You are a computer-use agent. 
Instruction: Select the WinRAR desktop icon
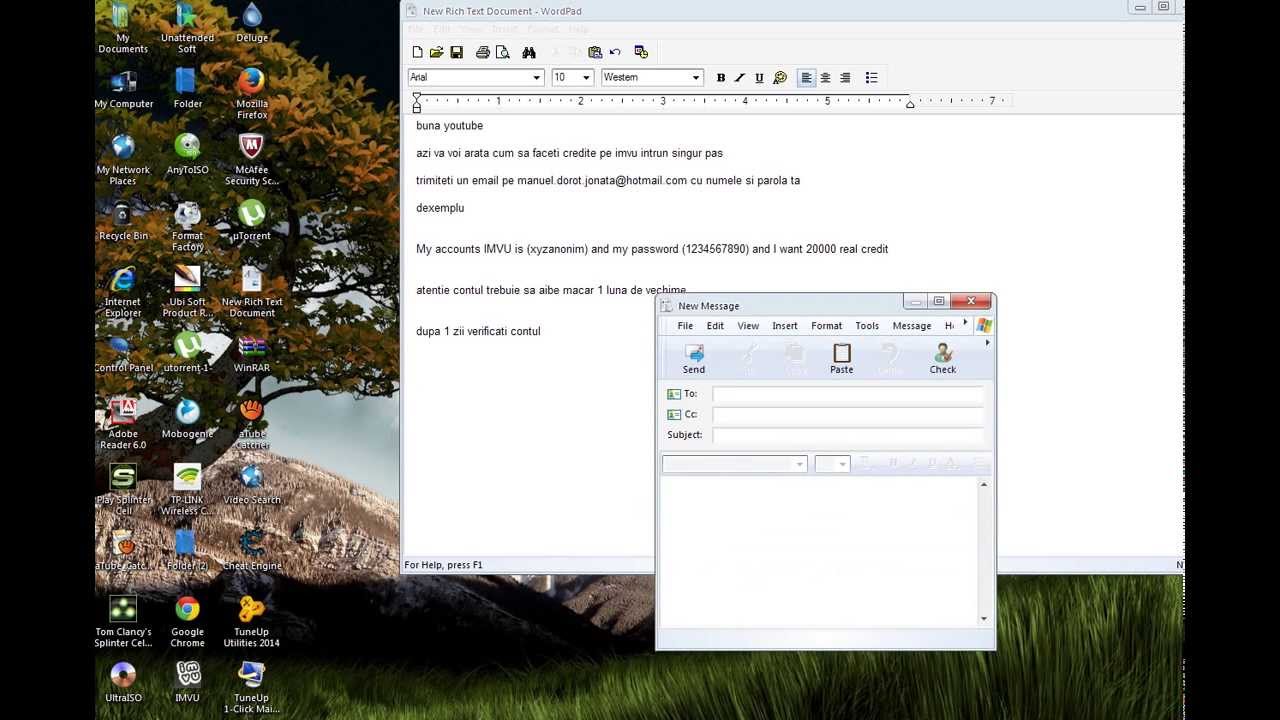tap(252, 353)
